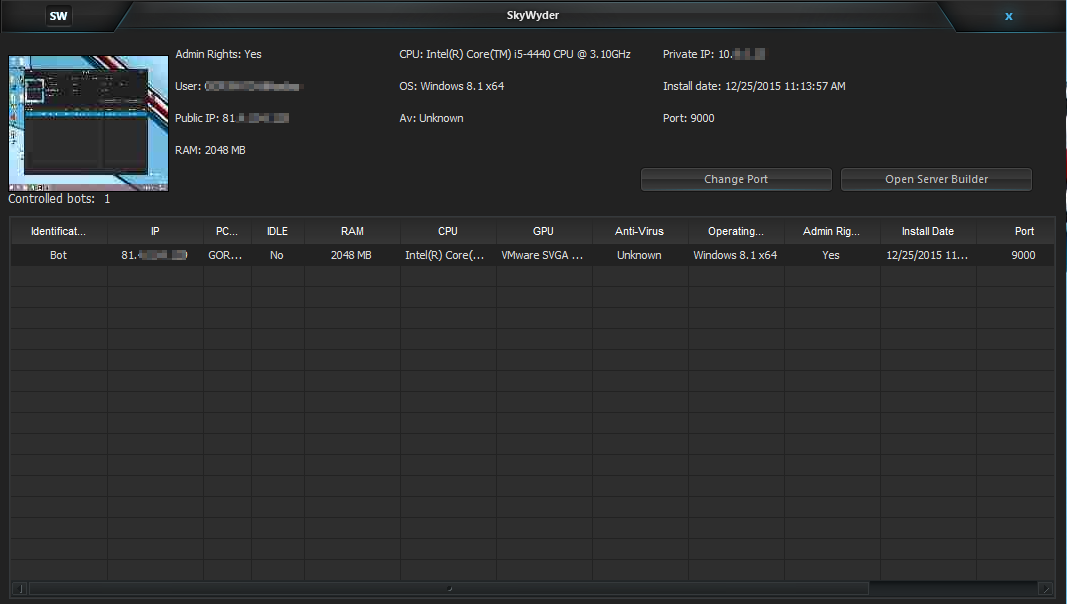
Task: Click the Private IP label
Action: 714,54
